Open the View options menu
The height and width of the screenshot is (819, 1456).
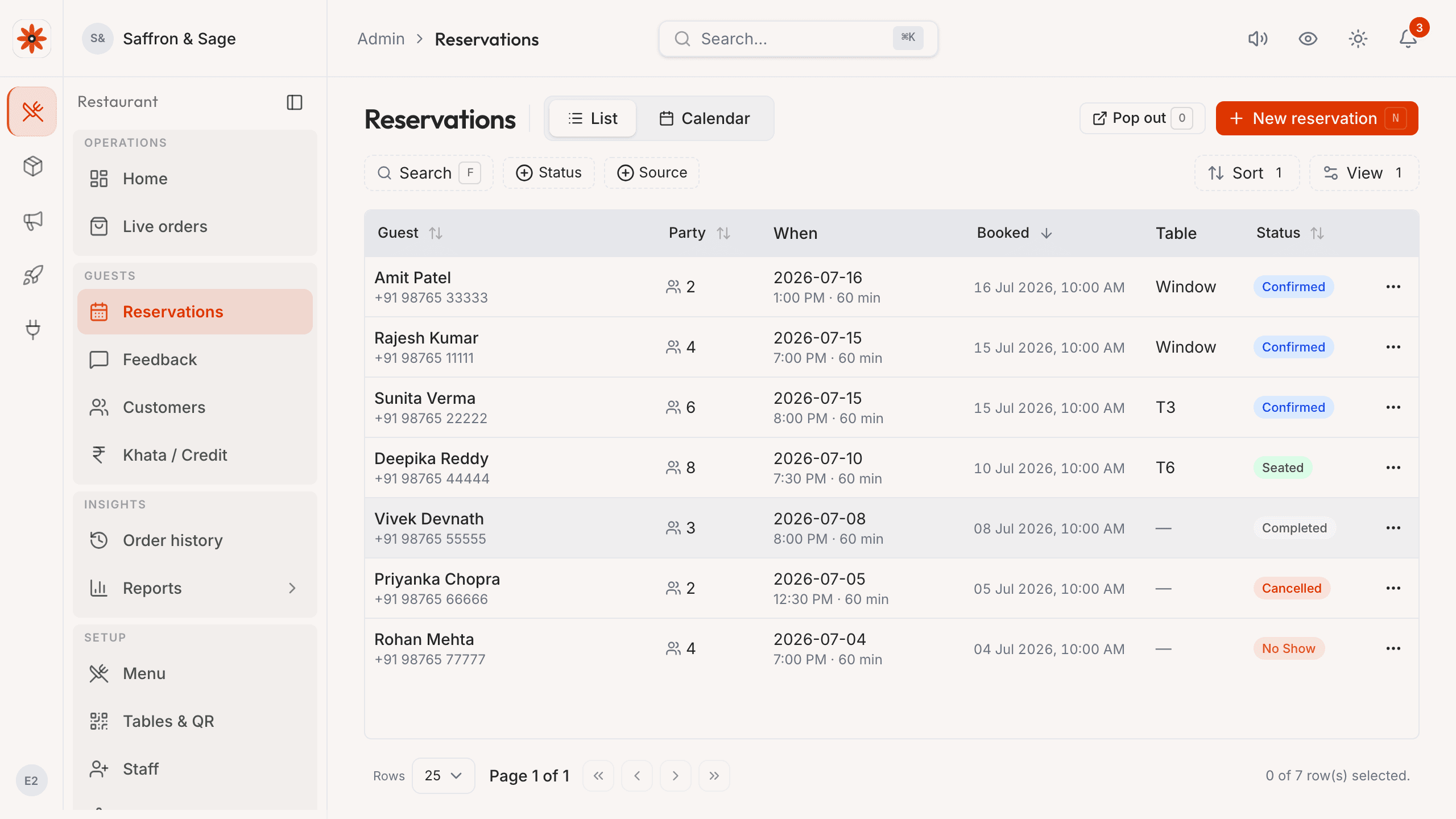[1364, 173]
